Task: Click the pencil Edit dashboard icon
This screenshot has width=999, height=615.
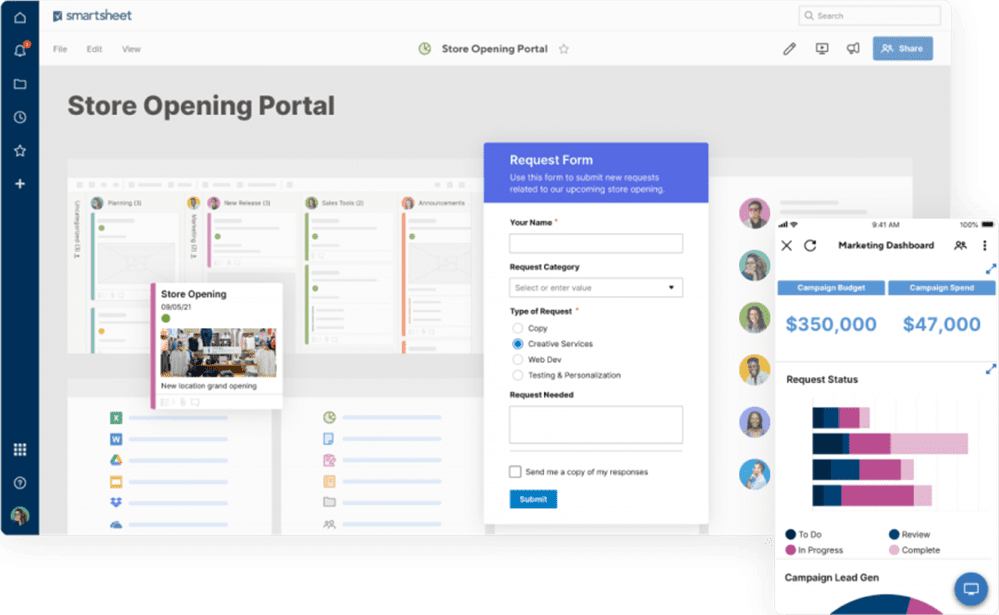Action: point(789,48)
